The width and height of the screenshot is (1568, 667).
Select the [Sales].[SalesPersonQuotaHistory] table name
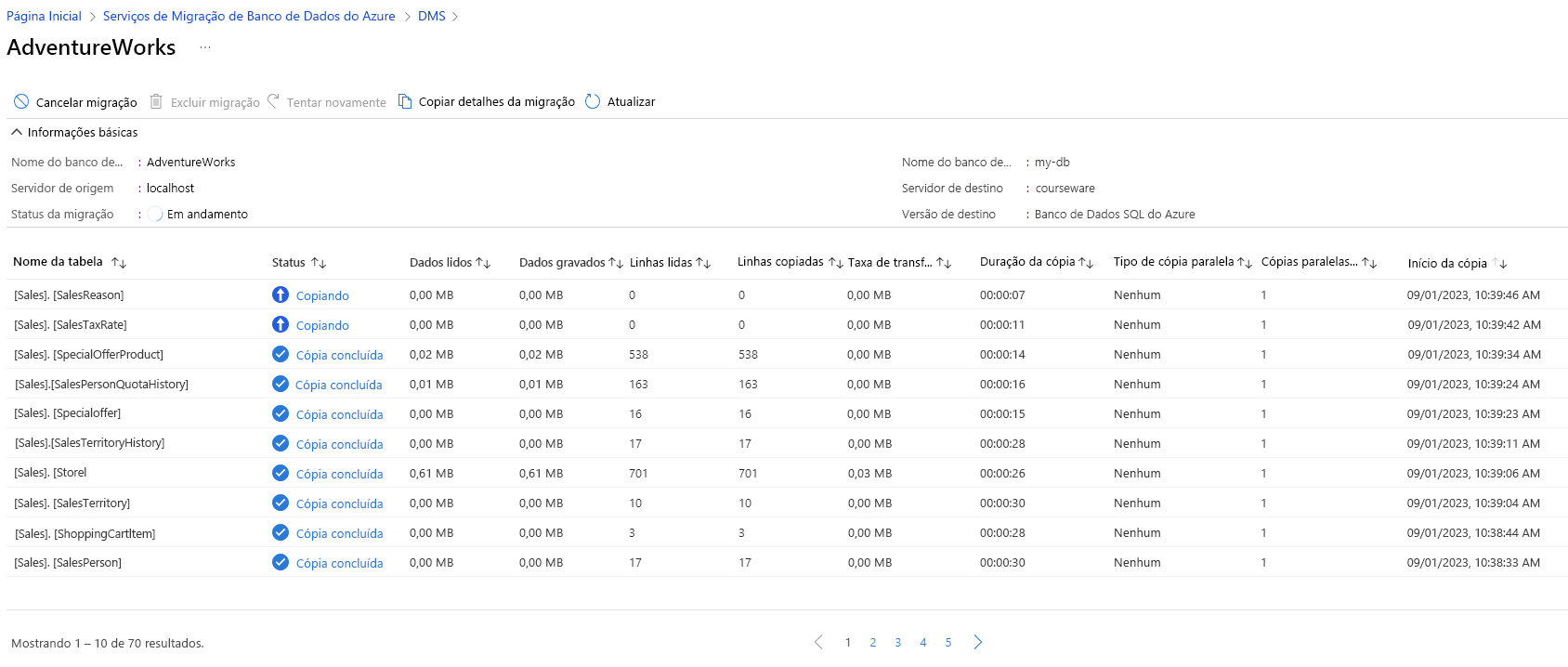point(101,384)
